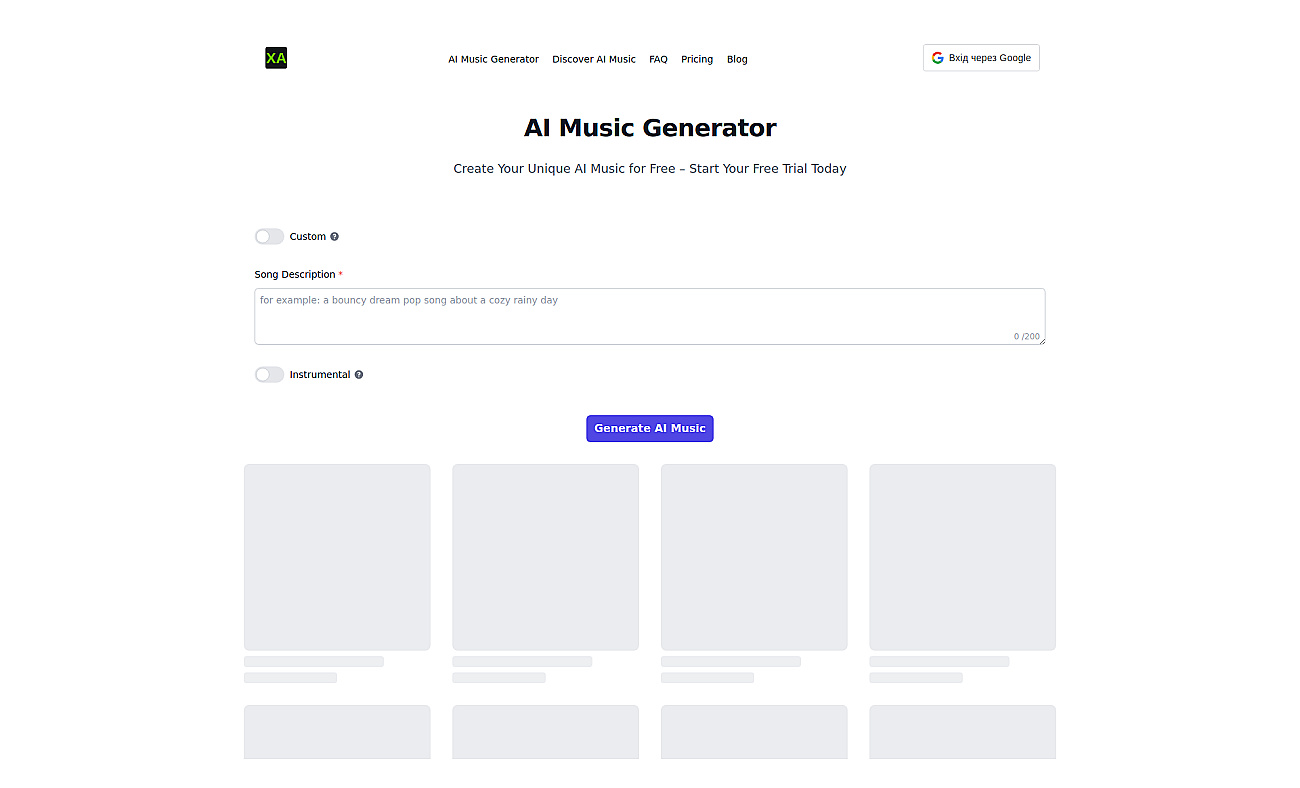Open the FAQ nav link
Viewport: 1300px width, 788px height.
658,59
